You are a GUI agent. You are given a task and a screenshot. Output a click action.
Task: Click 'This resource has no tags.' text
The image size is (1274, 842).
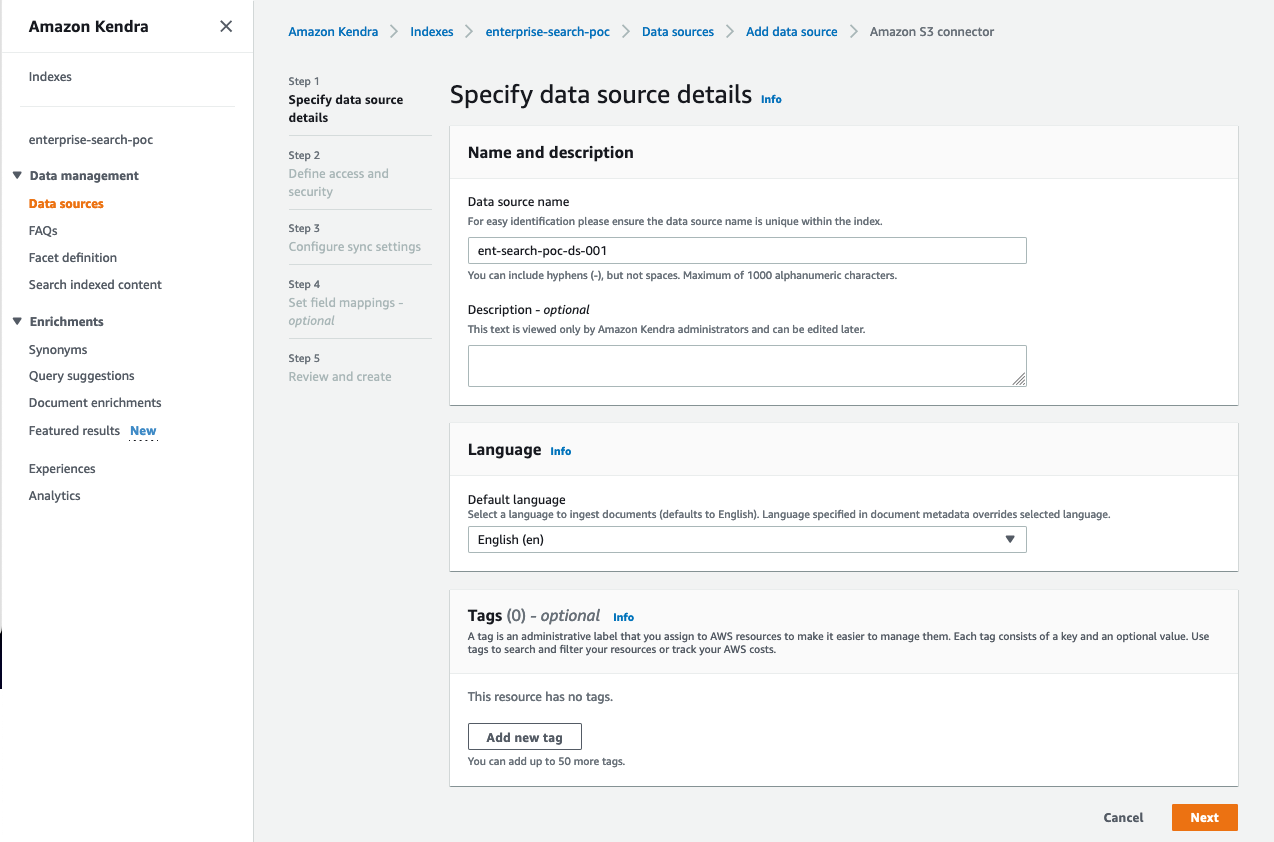tap(540, 697)
